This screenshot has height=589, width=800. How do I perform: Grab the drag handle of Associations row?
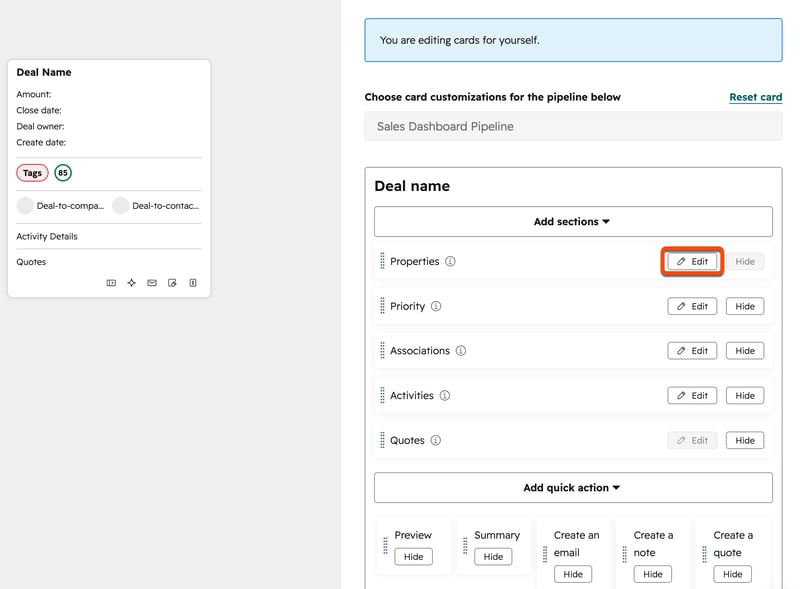click(x=382, y=350)
